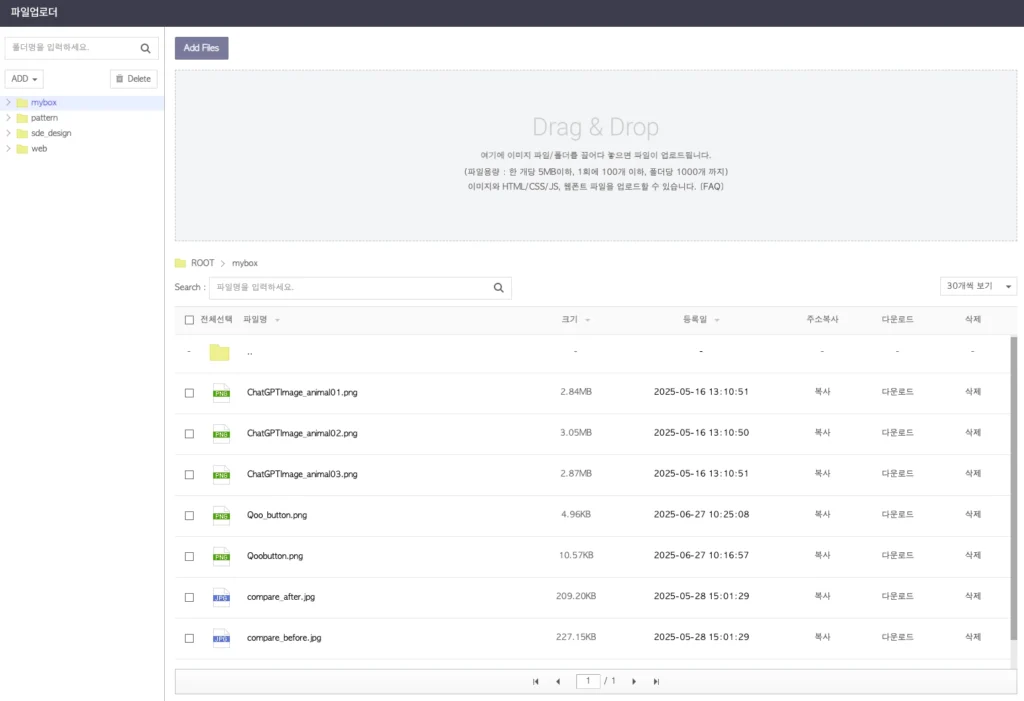
Task: Click PNG icon of ChatGPTImage_animal03.png
Action: click(221, 474)
